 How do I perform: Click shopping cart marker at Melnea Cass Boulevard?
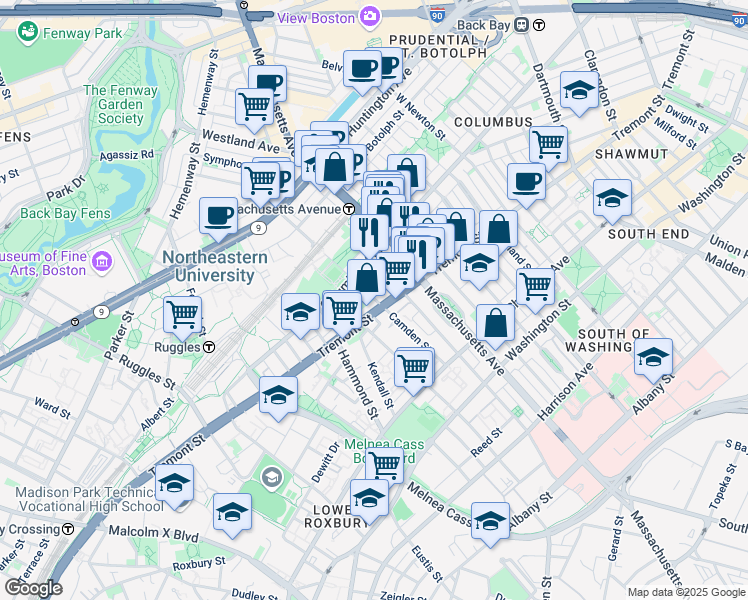384,467
